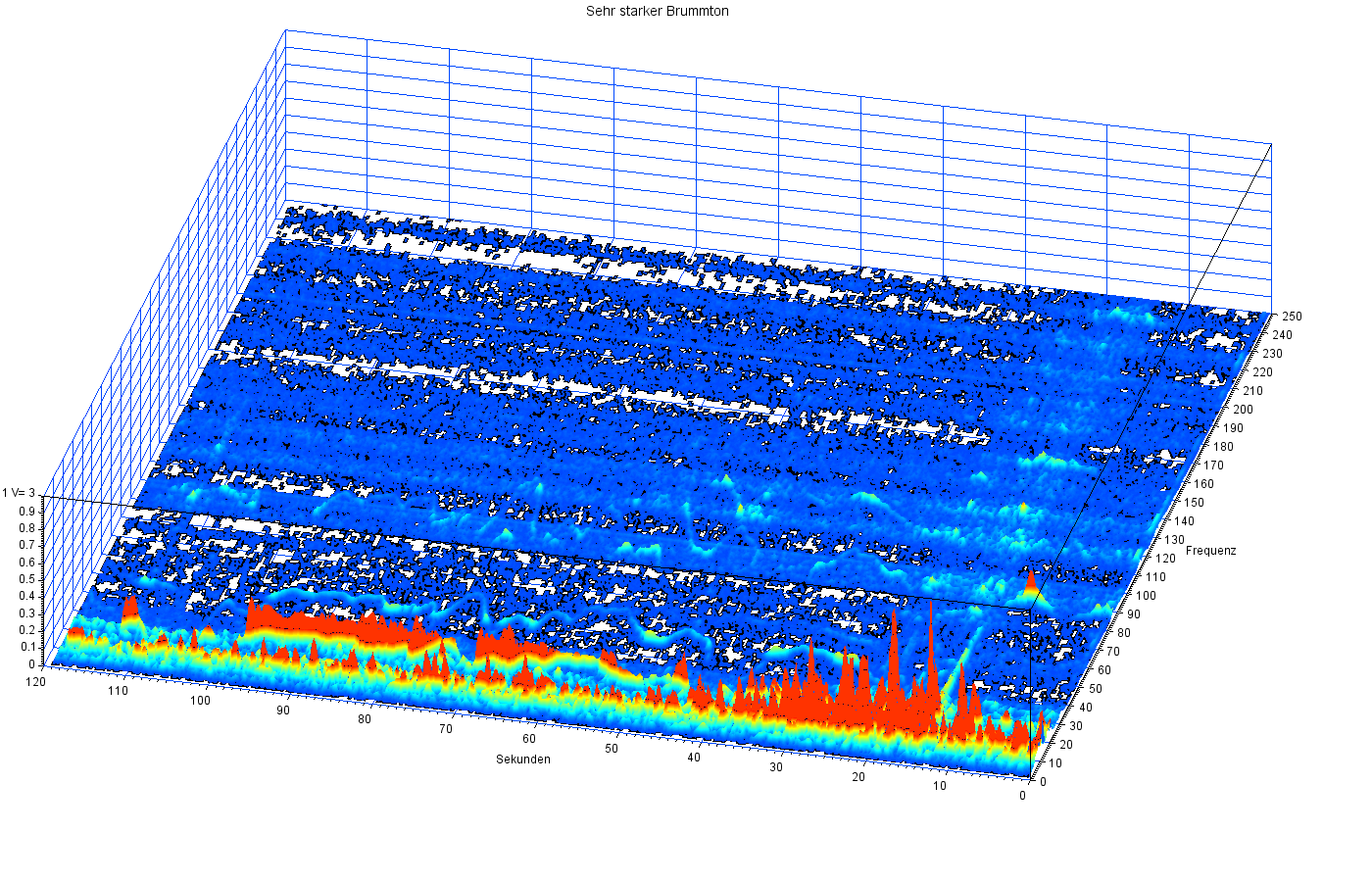The image size is (1372, 882).
Task: Select the 'Sekunden' axis label
Action: click(x=522, y=759)
